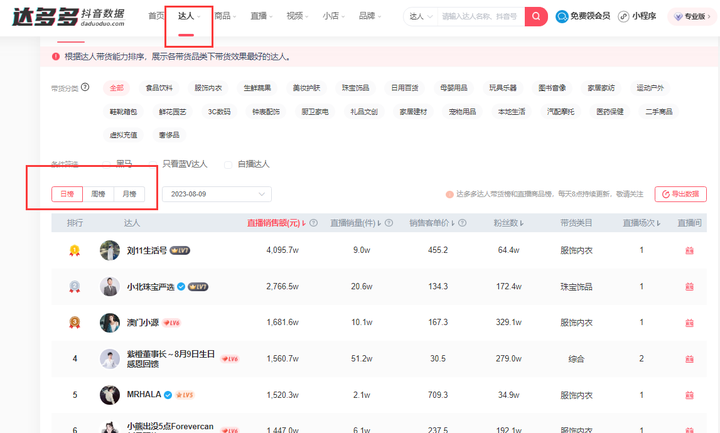Viewport: 720px width, 433px height.
Task: Click avatar of 小北珠宝严选
Action: [110, 287]
